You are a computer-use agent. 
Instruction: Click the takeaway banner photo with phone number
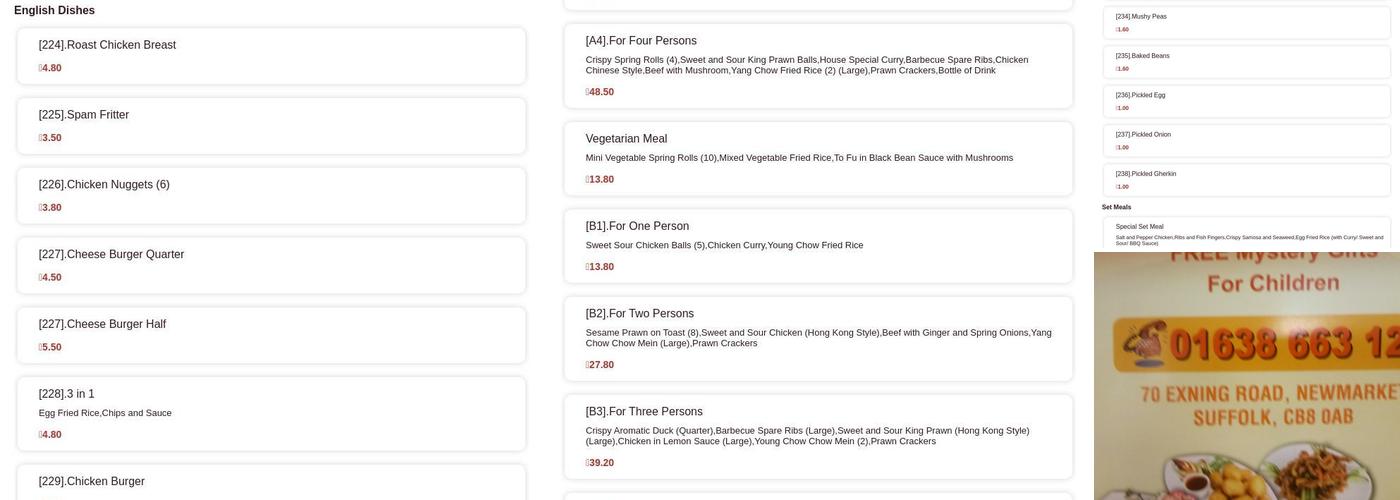pyautogui.click(x=1246, y=376)
